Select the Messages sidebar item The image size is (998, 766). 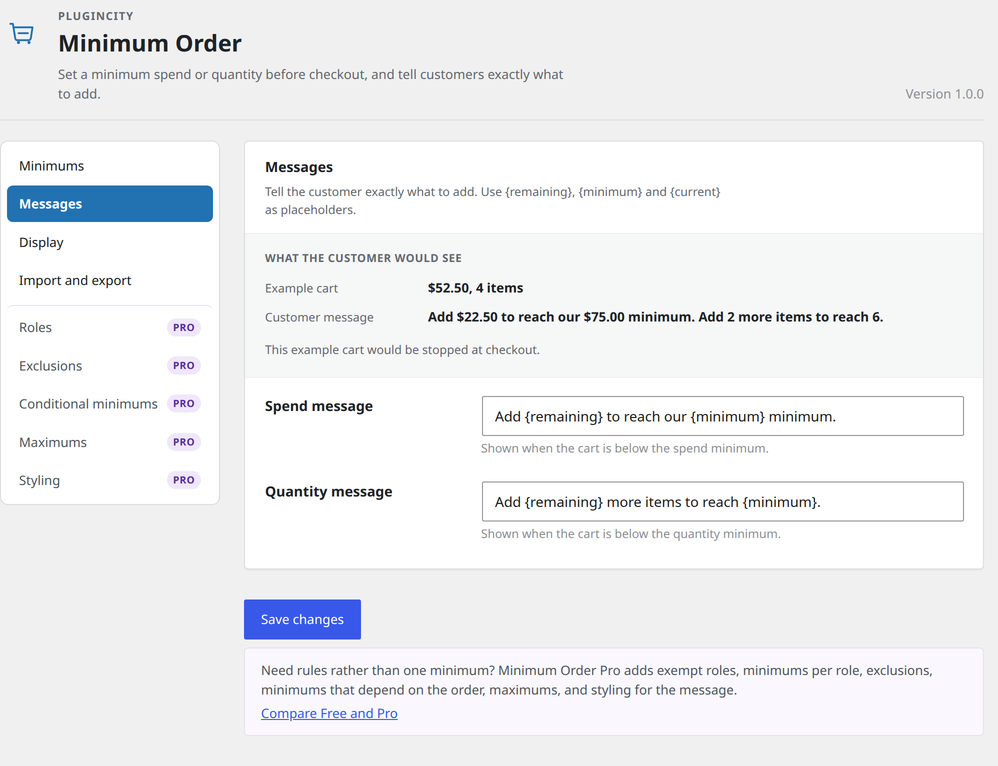(x=109, y=204)
